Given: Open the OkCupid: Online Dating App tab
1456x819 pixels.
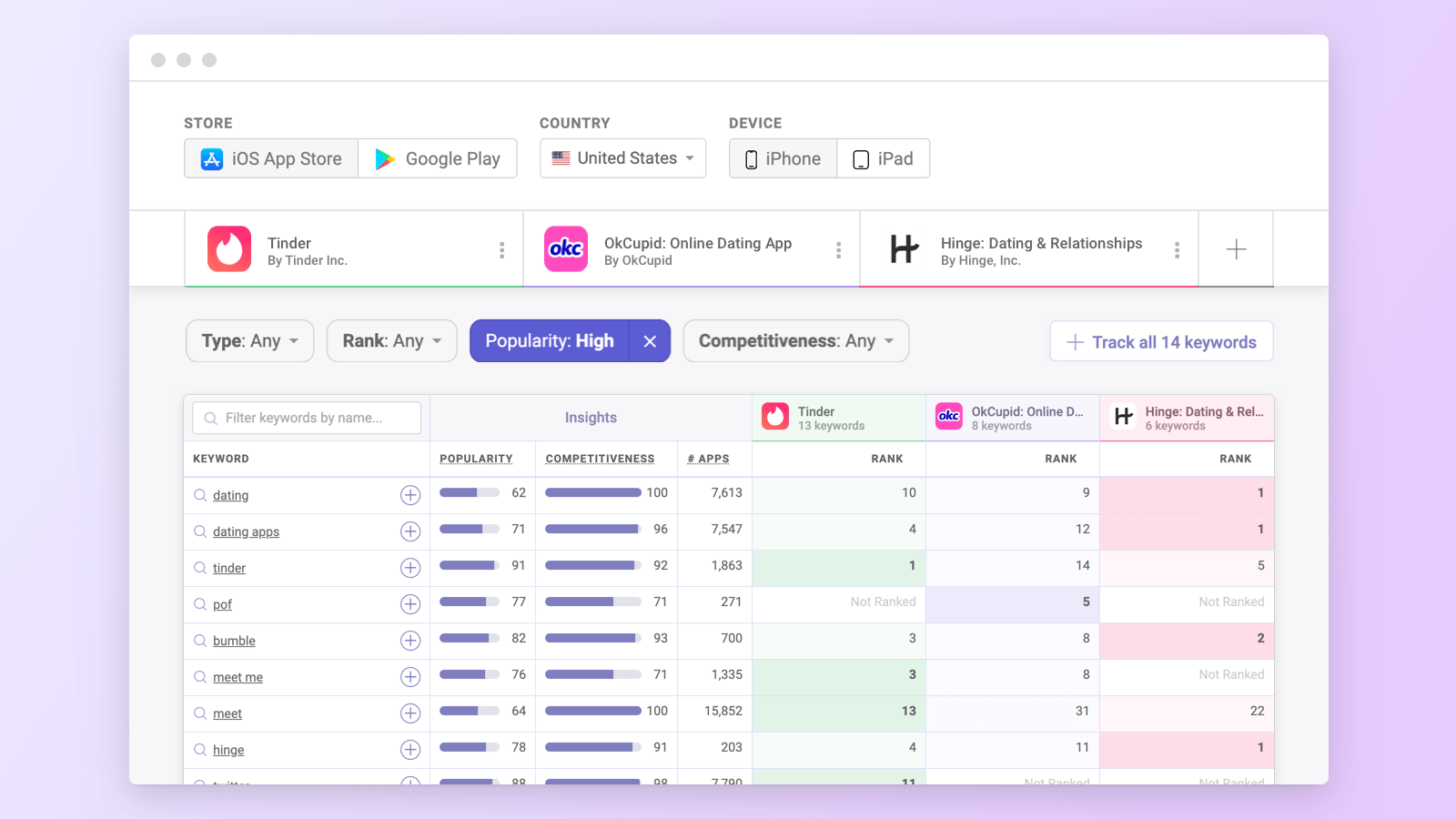Looking at the screenshot, I should (691, 249).
